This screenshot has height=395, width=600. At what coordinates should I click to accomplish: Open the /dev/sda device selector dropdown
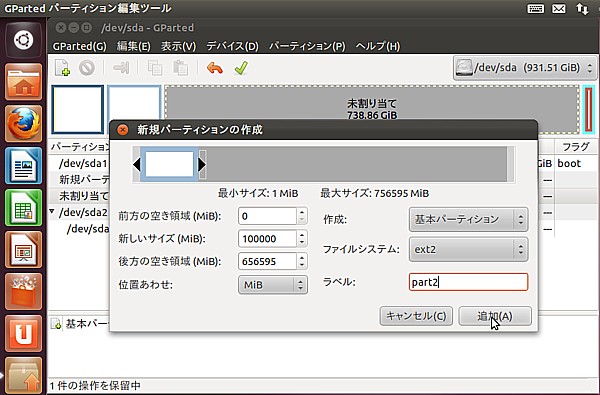click(525, 68)
